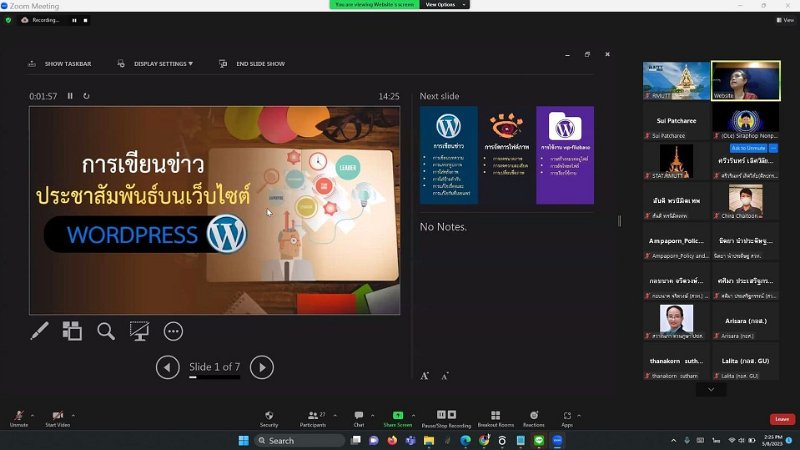
Task: Select the Sui Patcharee participant tile
Action: [676, 121]
